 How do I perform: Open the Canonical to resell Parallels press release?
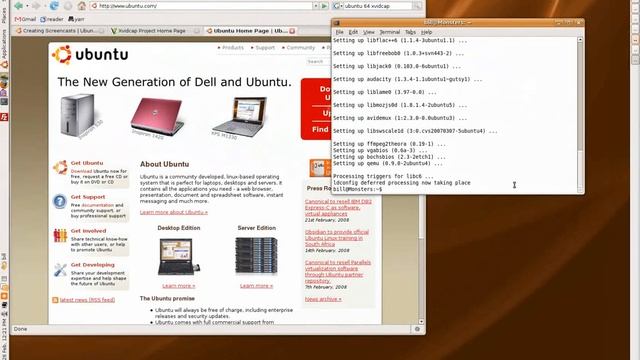point(338,271)
